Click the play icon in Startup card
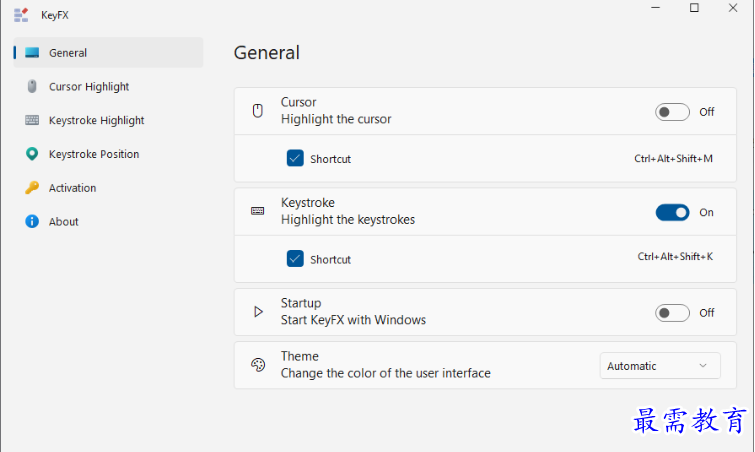This screenshot has height=452, width=755. coord(258,312)
